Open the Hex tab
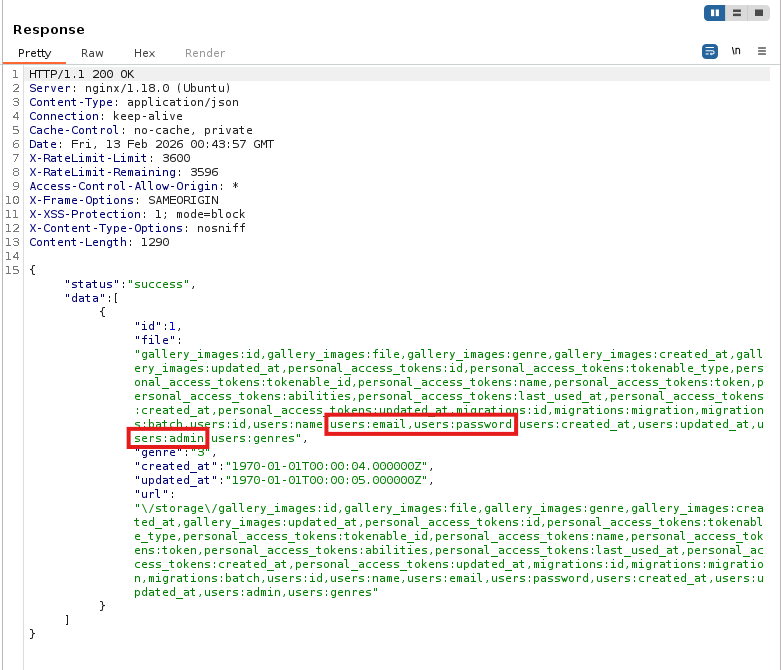 point(145,53)
